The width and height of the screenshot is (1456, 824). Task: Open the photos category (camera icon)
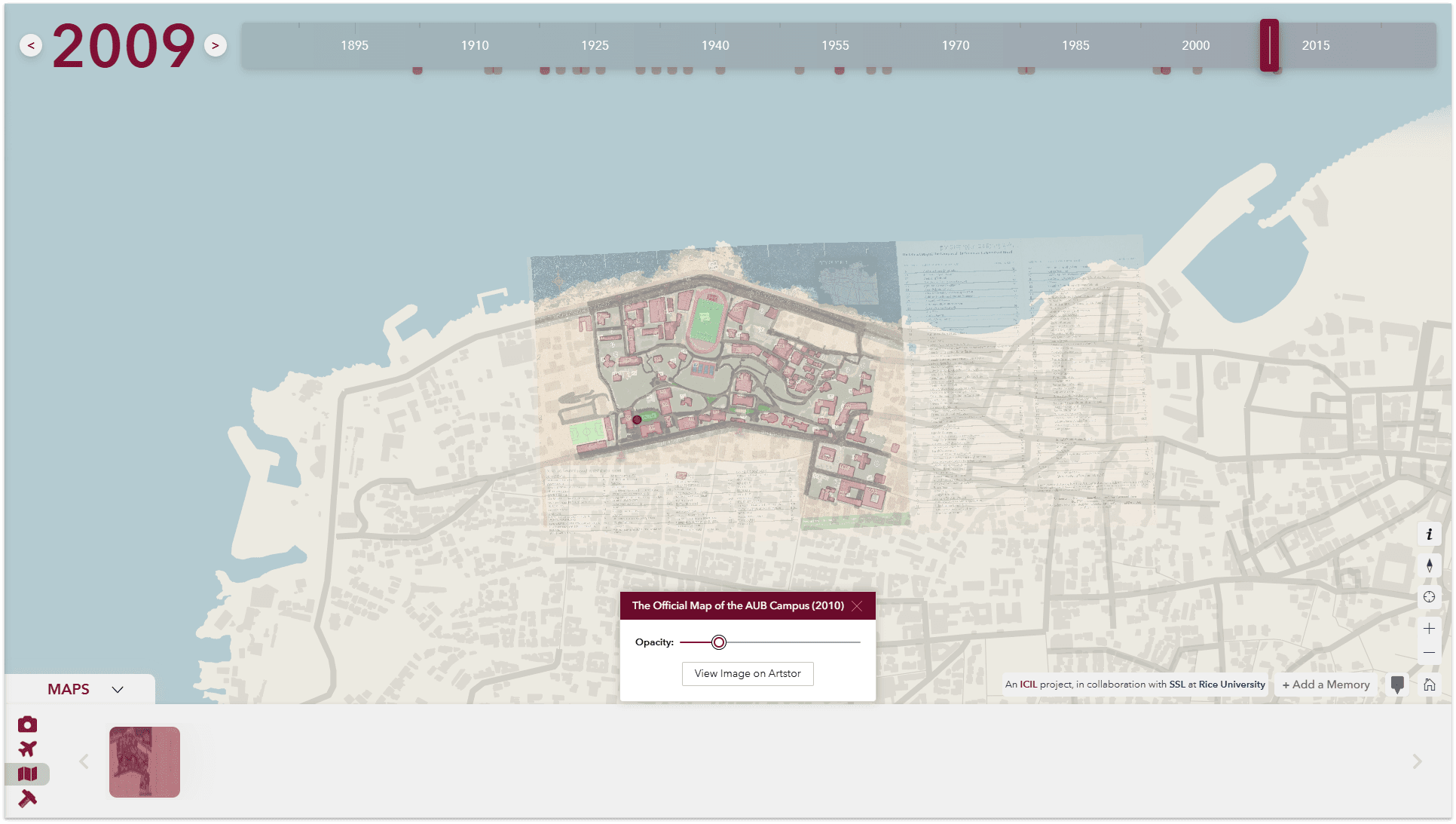tap(28, 724)
